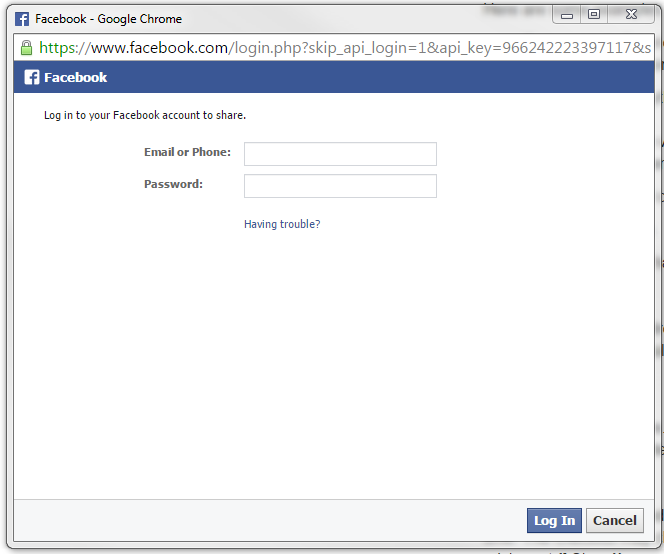Open the Having trouble? link
Viewport: 664px width, 554px height.
pos(282,224)
